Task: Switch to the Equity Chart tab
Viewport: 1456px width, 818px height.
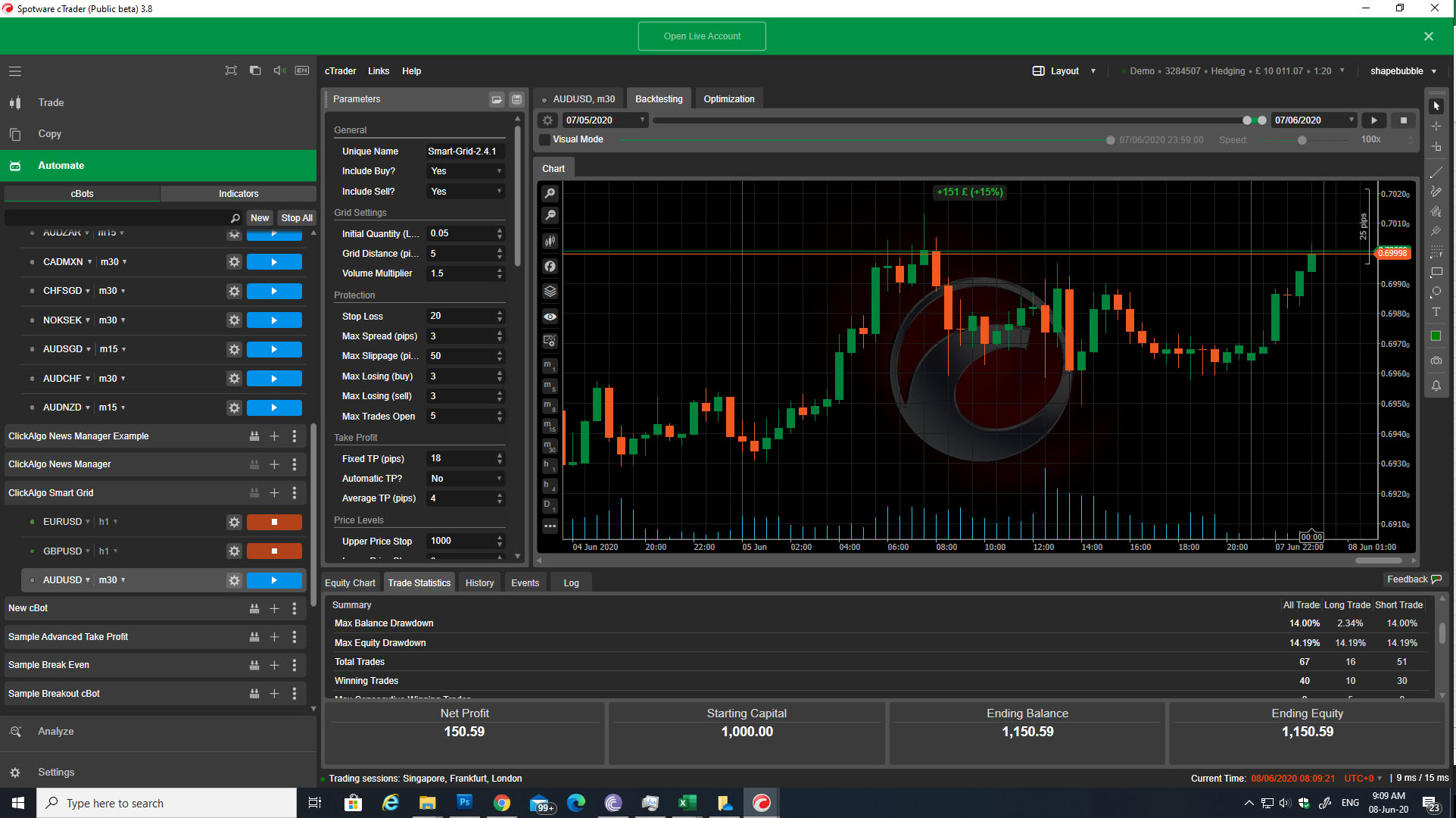Action: pyautogui.click(x=350, y=583)
